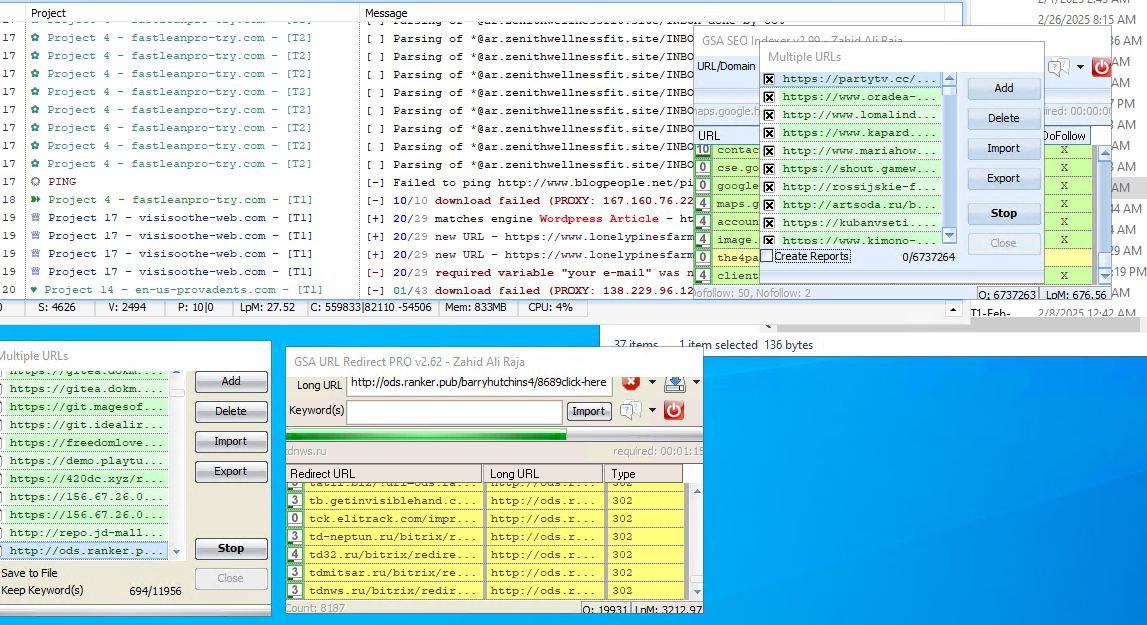Click rank badge 10 of contac row
Viewport: 1147px width, 625px height.
pyautogui.click(x=703, y=149)
